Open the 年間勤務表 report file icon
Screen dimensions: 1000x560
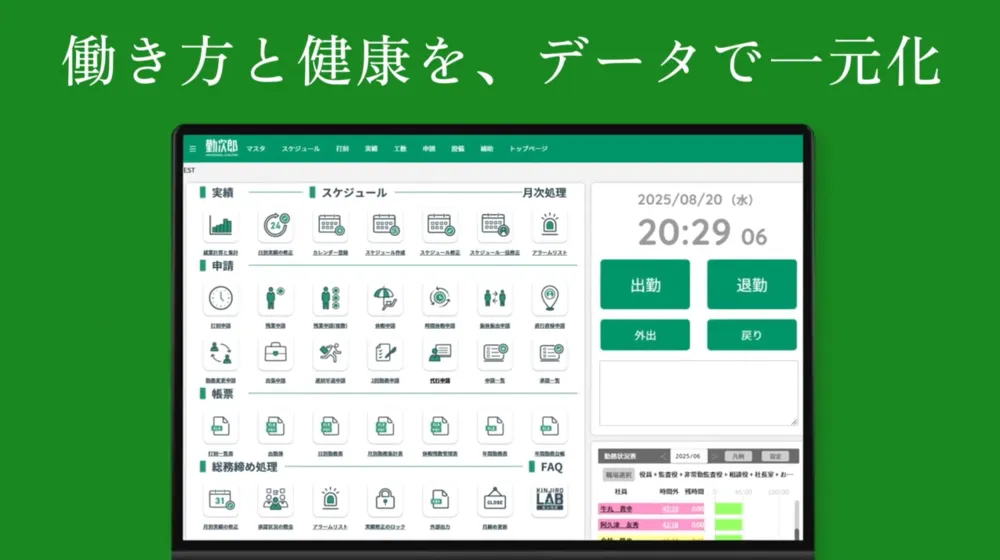tap(495, 427)
